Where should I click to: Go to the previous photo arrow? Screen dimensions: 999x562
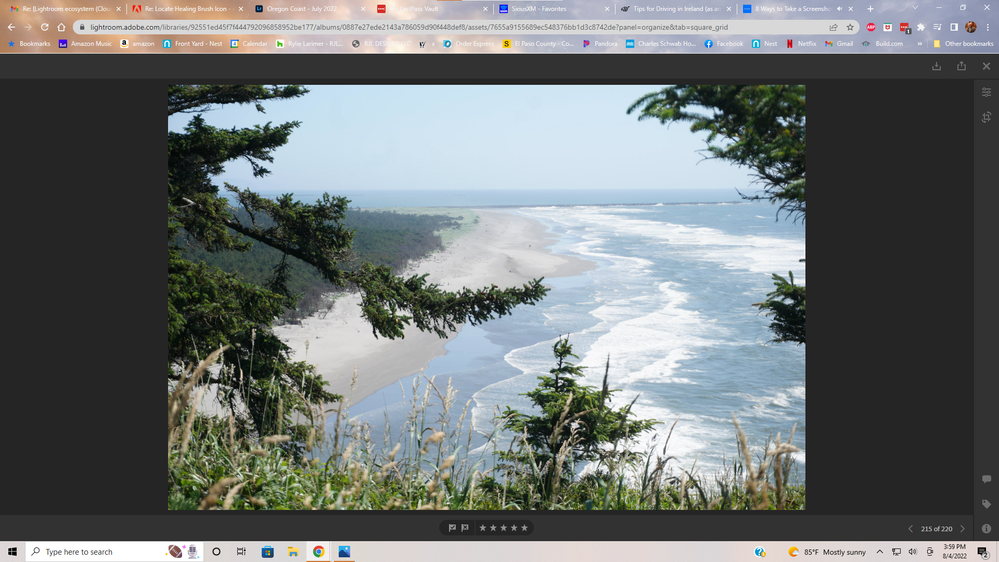[910, 529]
